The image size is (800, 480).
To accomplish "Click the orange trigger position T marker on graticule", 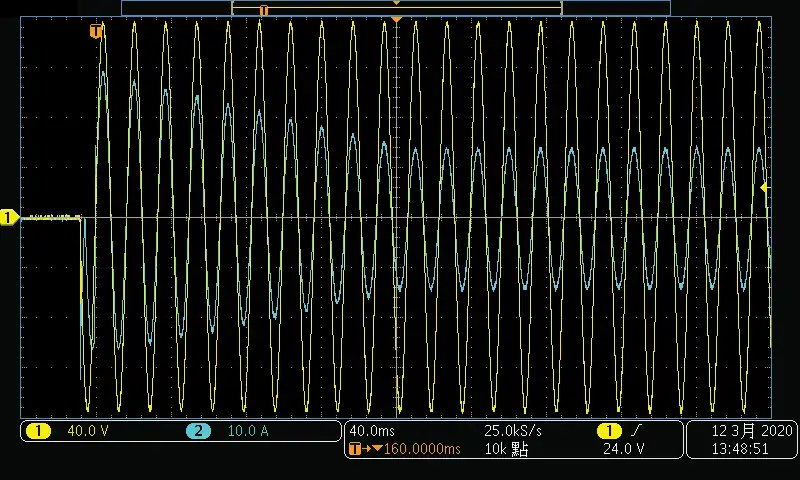I will coord(96,31).
